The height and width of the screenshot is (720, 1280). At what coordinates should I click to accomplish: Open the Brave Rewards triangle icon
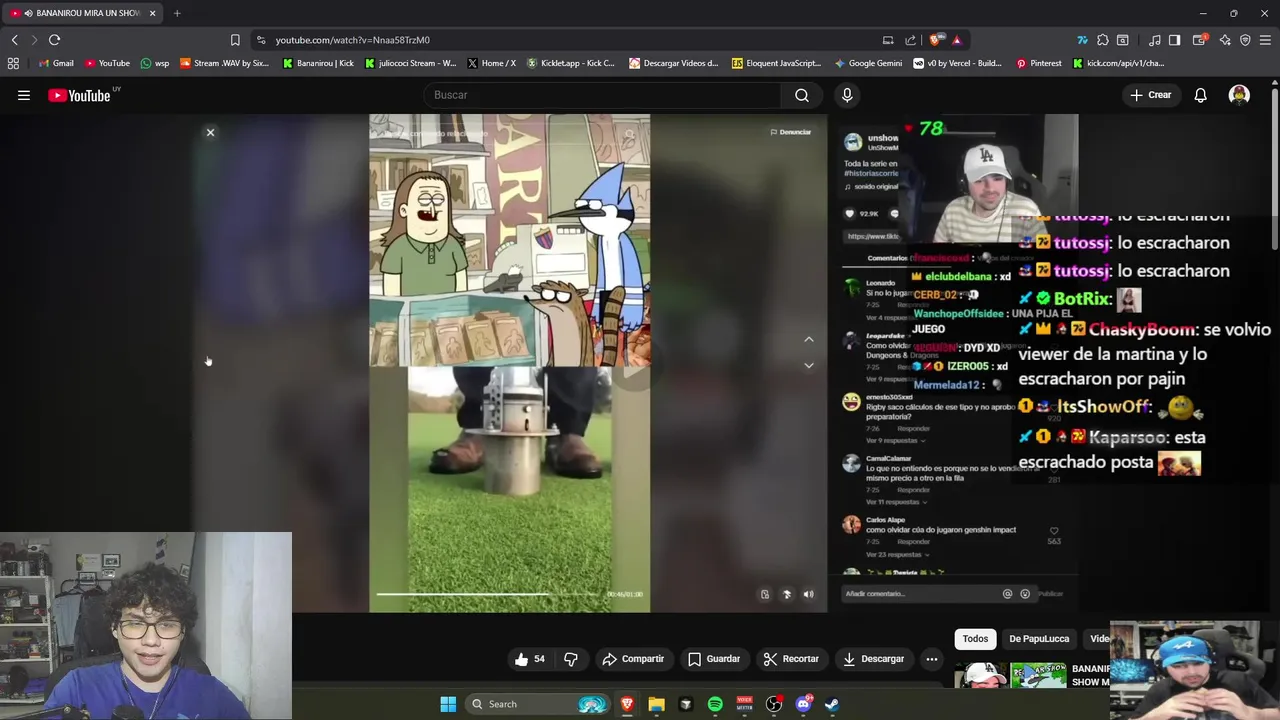tap(956, 40)
